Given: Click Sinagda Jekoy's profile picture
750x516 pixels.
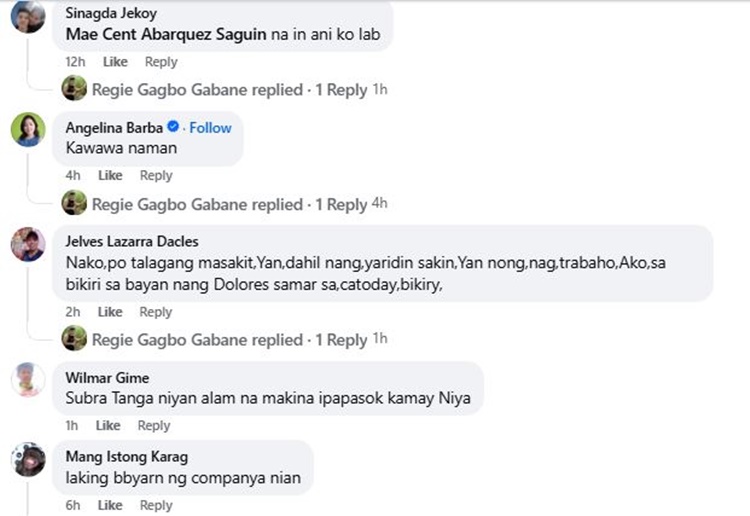Looking at the screenshot, I should click(x=28, y=17).
